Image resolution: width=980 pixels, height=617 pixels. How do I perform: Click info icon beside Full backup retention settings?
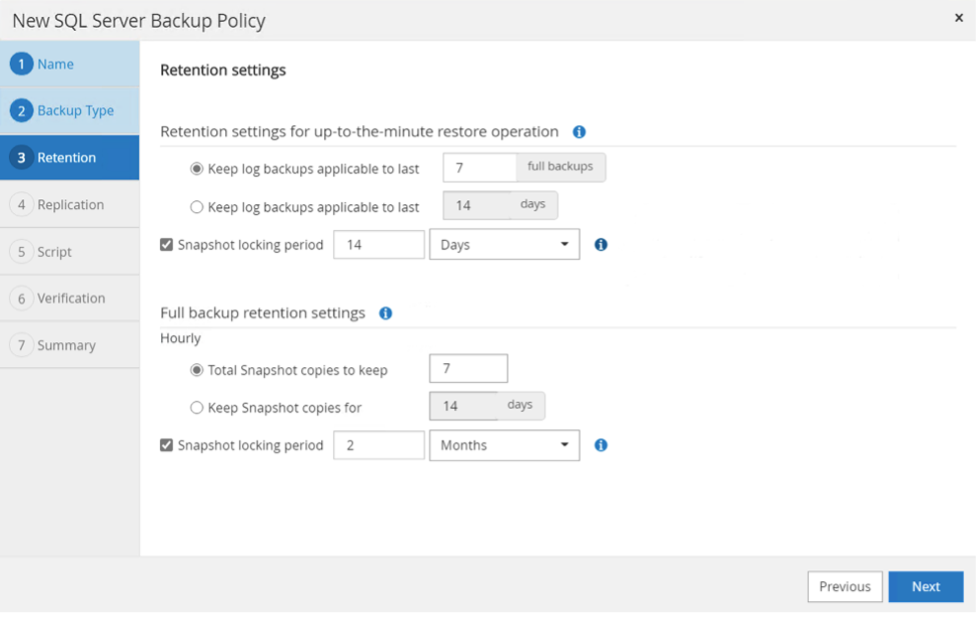click(x=386, y=313)
